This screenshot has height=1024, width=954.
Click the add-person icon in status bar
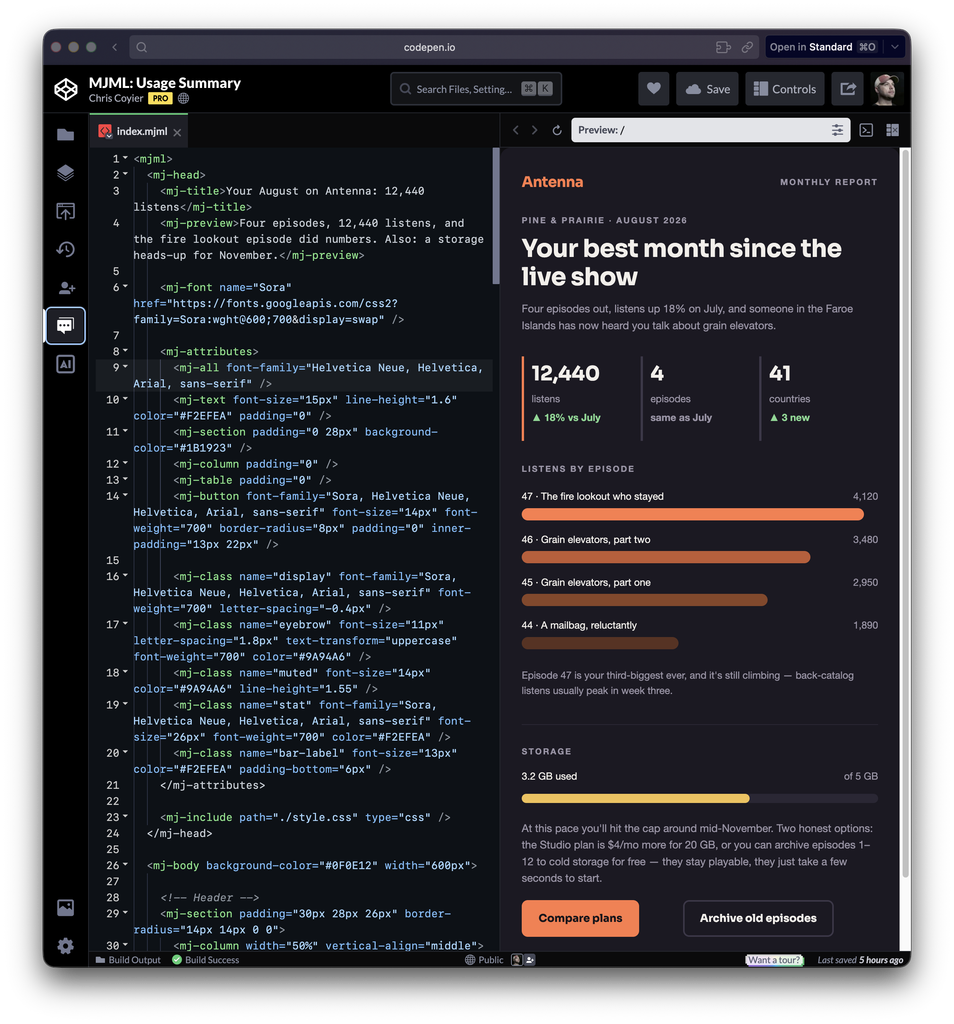tap(530, 960)
